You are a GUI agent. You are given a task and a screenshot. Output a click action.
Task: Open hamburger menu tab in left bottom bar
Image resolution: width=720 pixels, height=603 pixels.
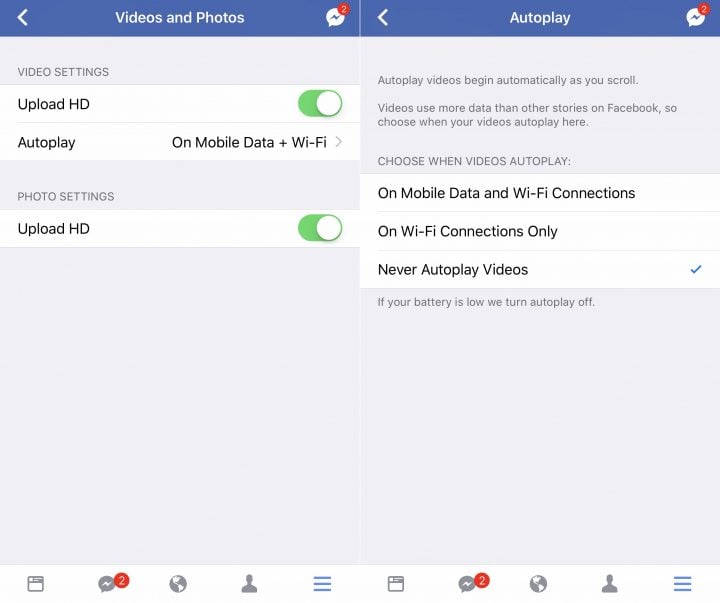click(322, 584)
